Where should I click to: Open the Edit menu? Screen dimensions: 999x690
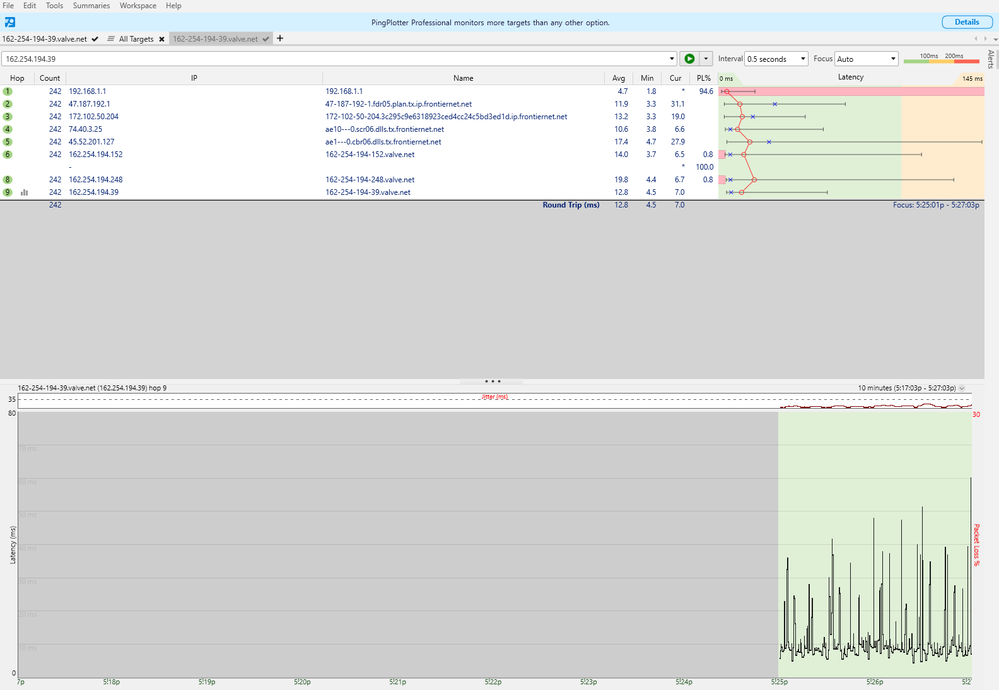coord(30,6)
